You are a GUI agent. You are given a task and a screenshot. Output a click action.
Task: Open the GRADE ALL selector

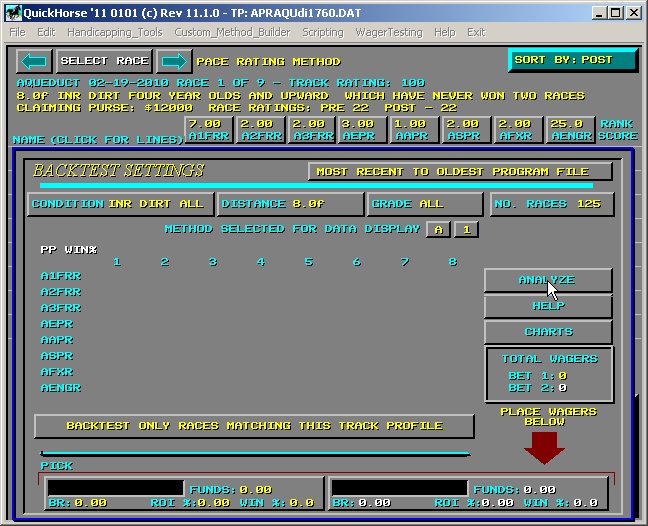425,204
